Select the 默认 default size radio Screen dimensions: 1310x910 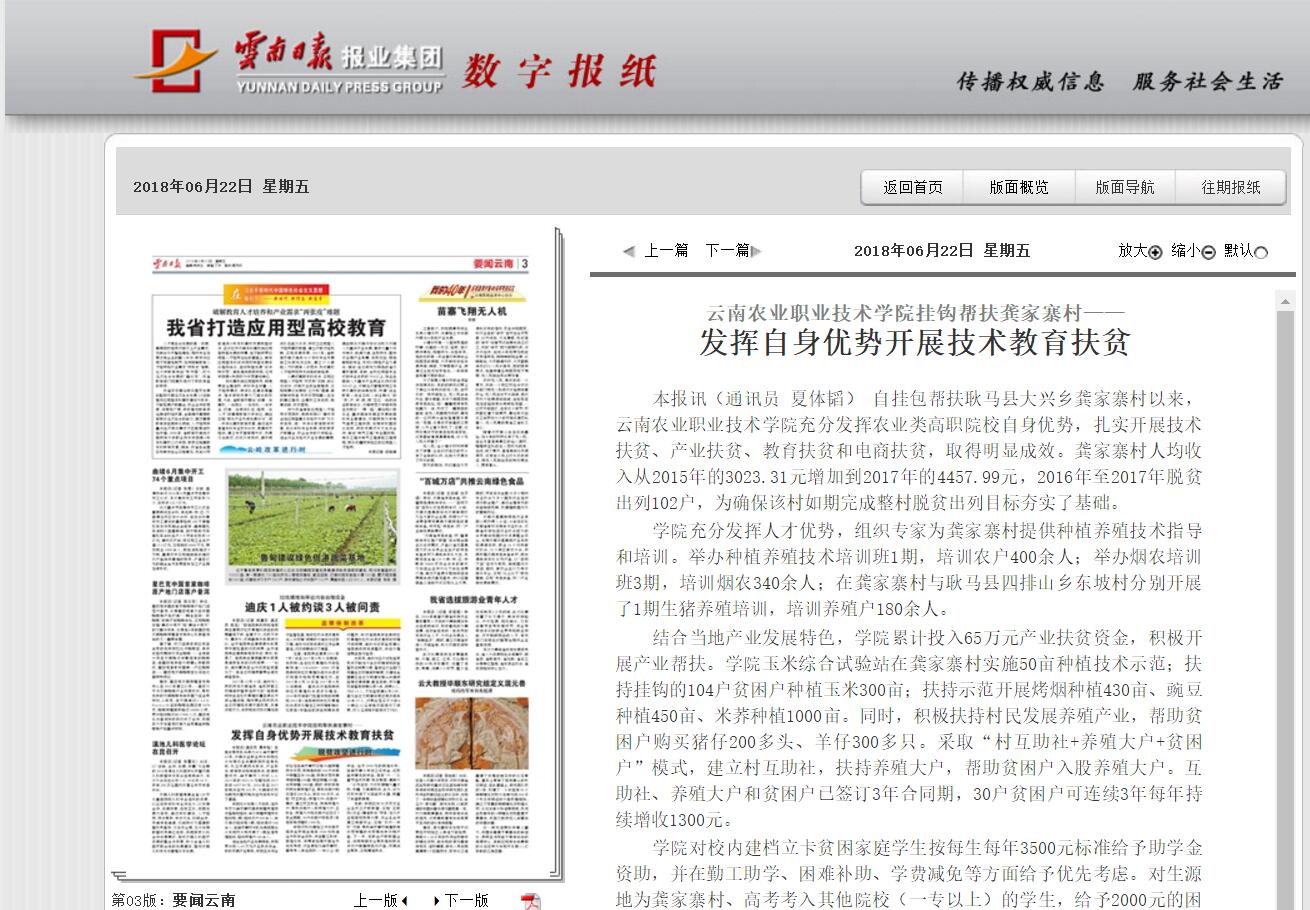(1260, 252)
